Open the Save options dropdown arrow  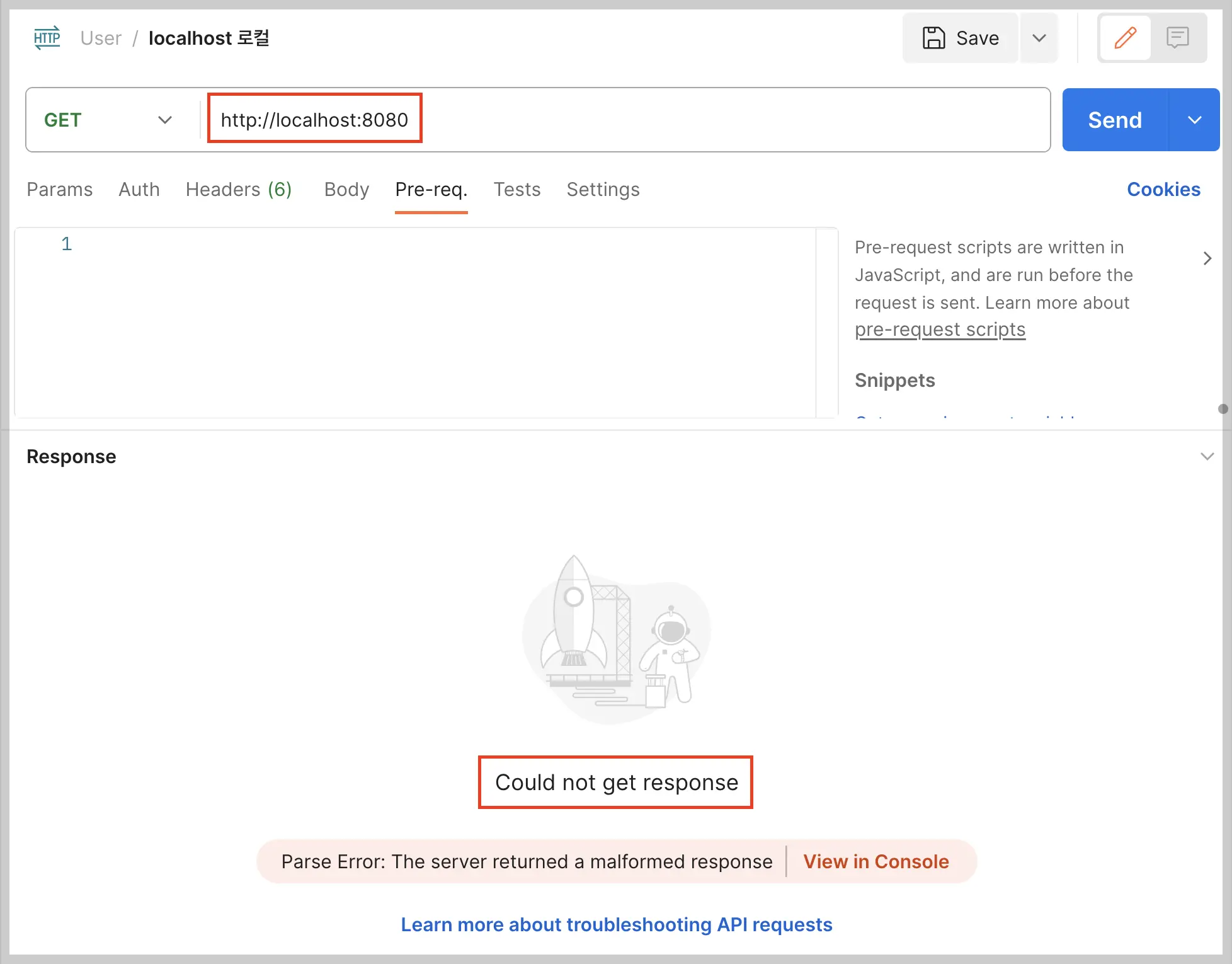(1039, 38)
